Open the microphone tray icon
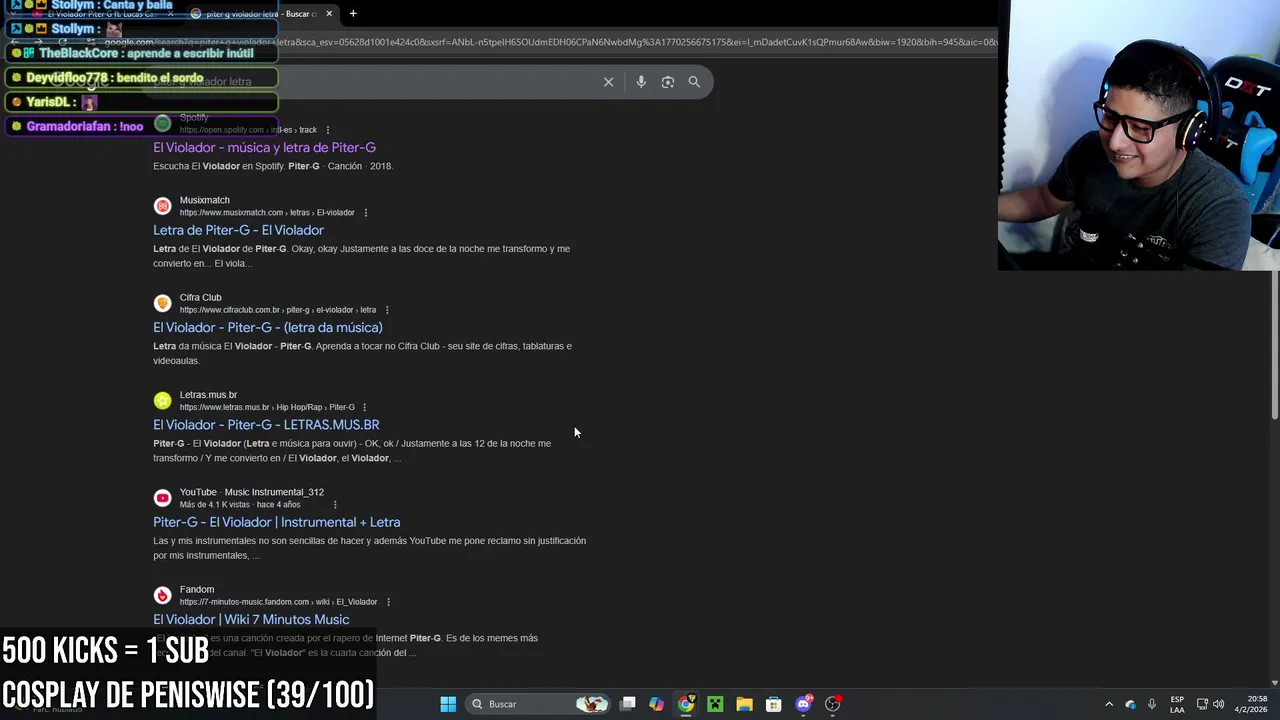 [x=1152, y=704]
